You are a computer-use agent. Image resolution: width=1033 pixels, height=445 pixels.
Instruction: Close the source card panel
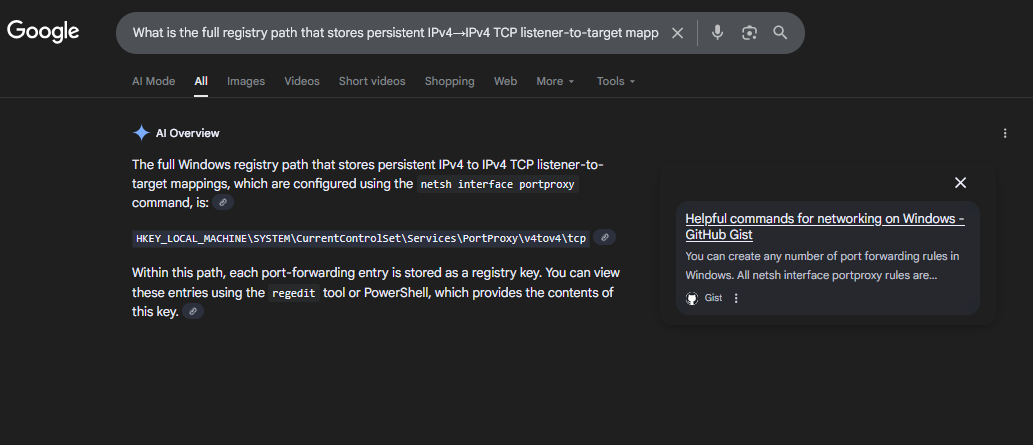click(960, 183)
